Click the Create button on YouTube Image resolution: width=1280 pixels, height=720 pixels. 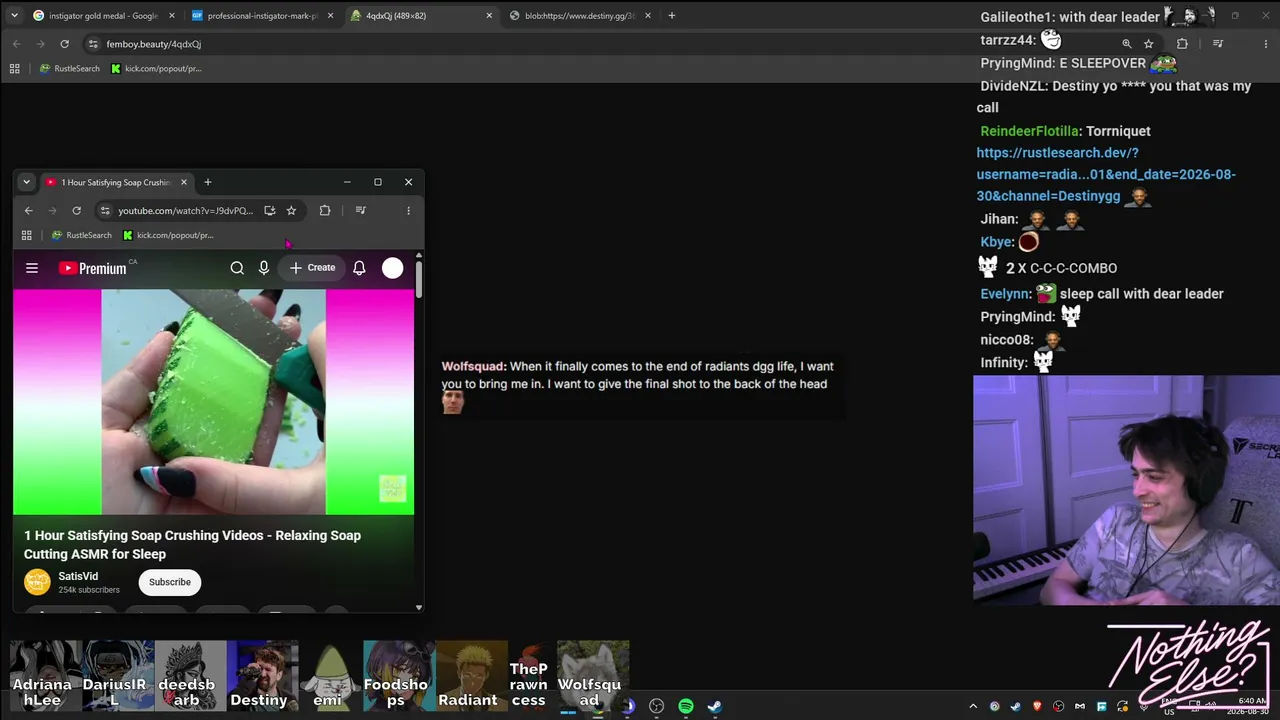click(313, 268)
